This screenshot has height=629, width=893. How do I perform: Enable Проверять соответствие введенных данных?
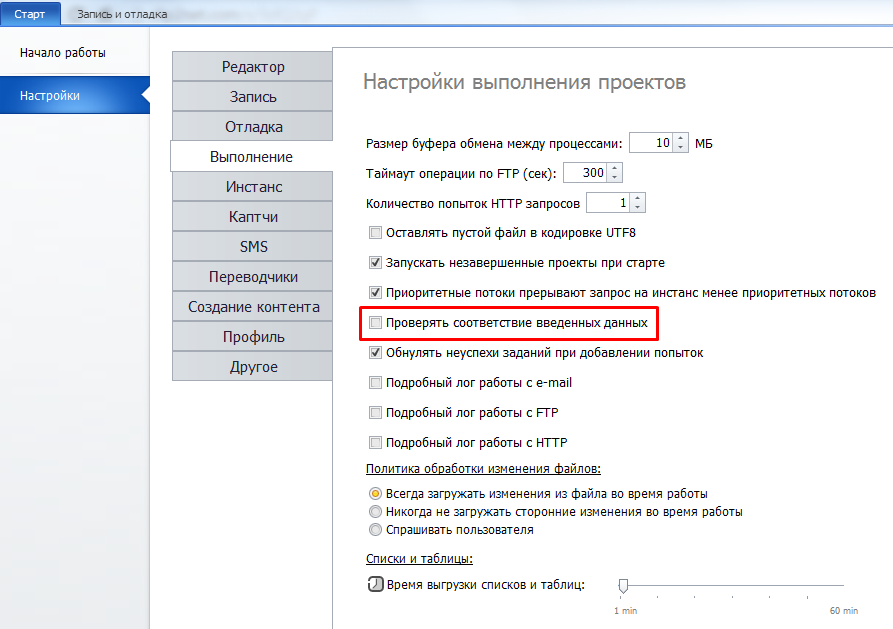click(x=375, y=322)
